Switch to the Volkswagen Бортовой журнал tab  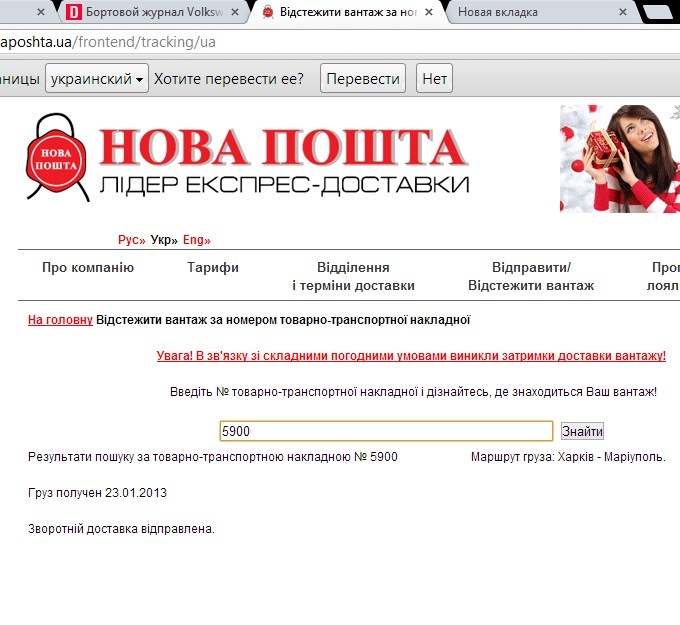pos(154,12)
